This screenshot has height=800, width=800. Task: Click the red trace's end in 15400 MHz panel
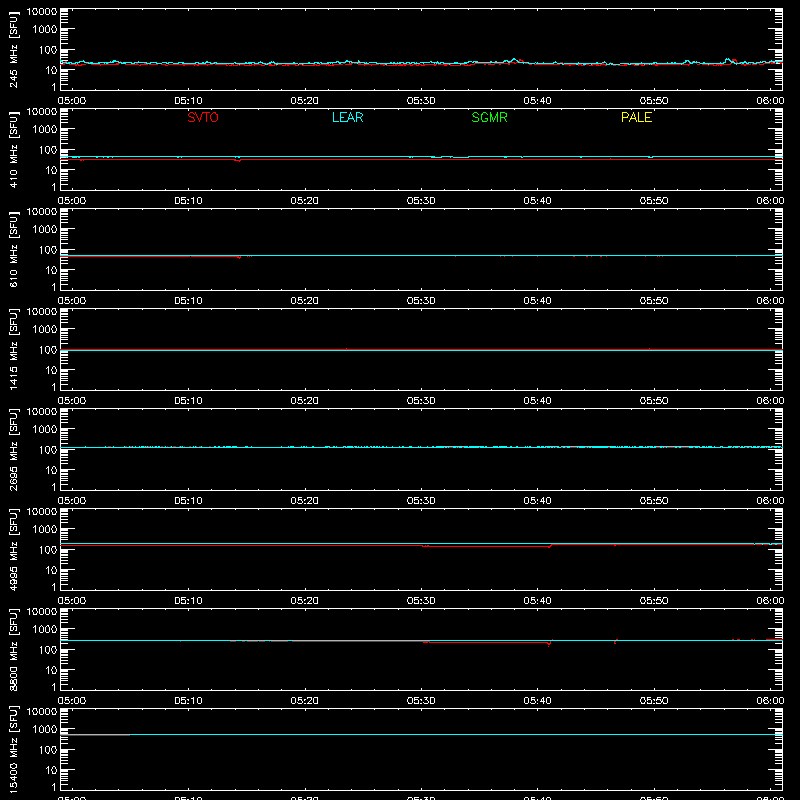[129, 735]
